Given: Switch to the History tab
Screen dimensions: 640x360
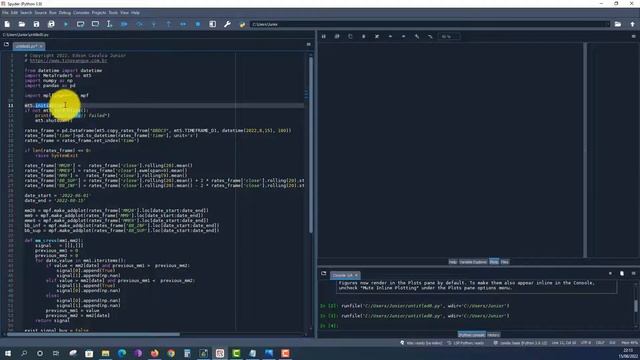Looking at the screenshot, I should [493, 335].
